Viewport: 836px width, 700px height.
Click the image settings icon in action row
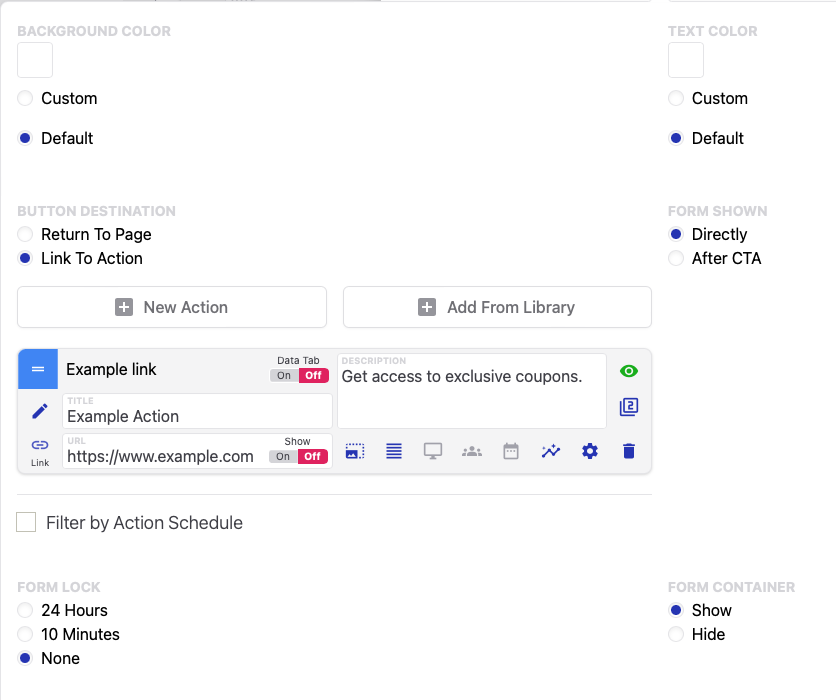[355, 451]
